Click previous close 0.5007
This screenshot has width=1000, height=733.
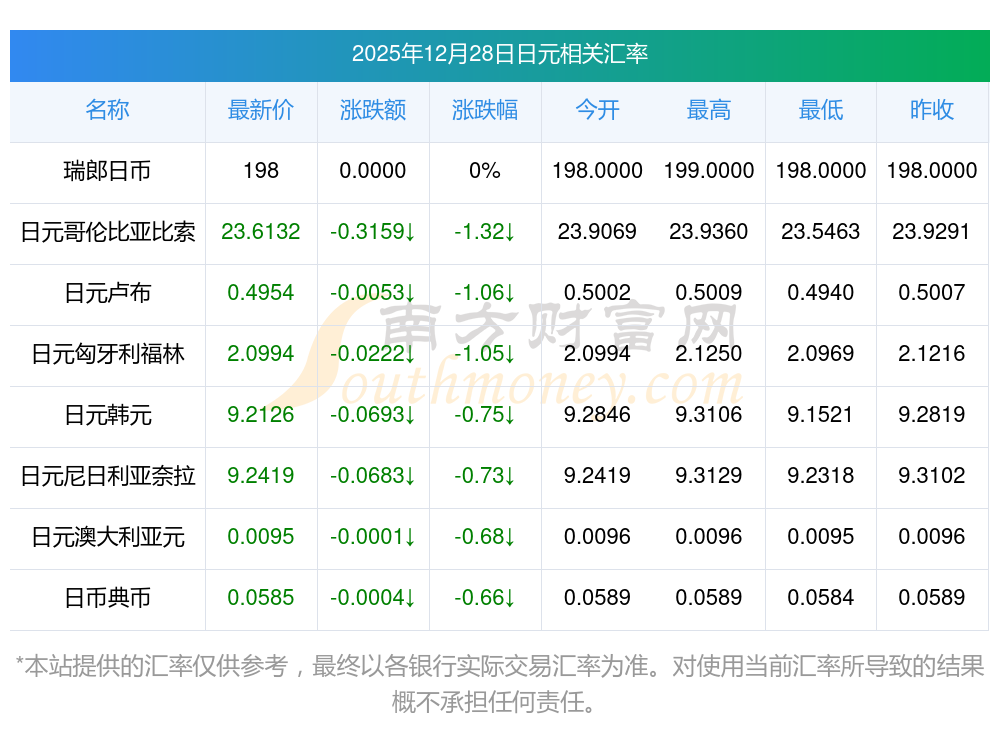(932, 292)
